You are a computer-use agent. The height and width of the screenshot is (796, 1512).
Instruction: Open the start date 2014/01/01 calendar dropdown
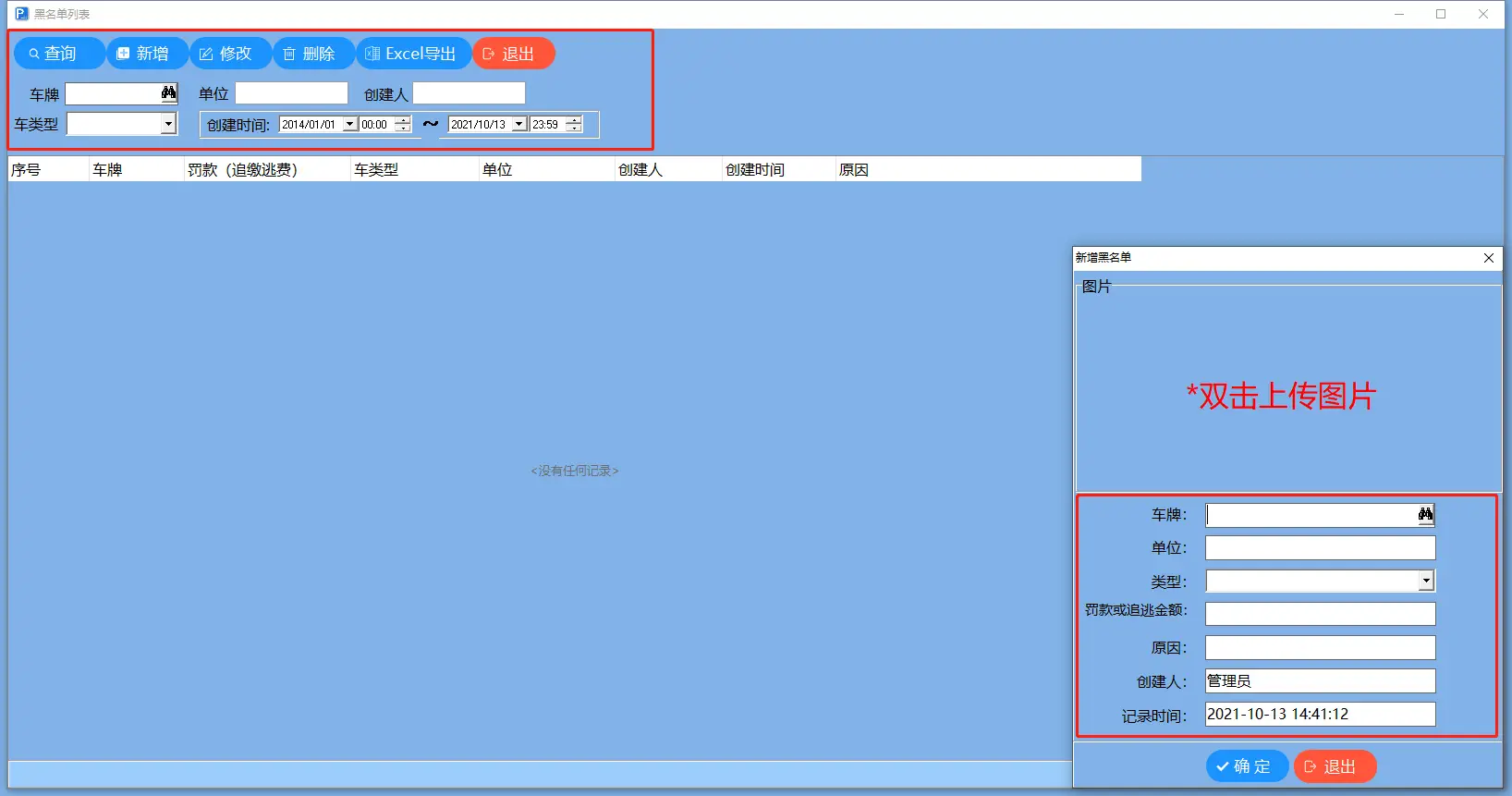pyautogui.click(x=349, y=125)
